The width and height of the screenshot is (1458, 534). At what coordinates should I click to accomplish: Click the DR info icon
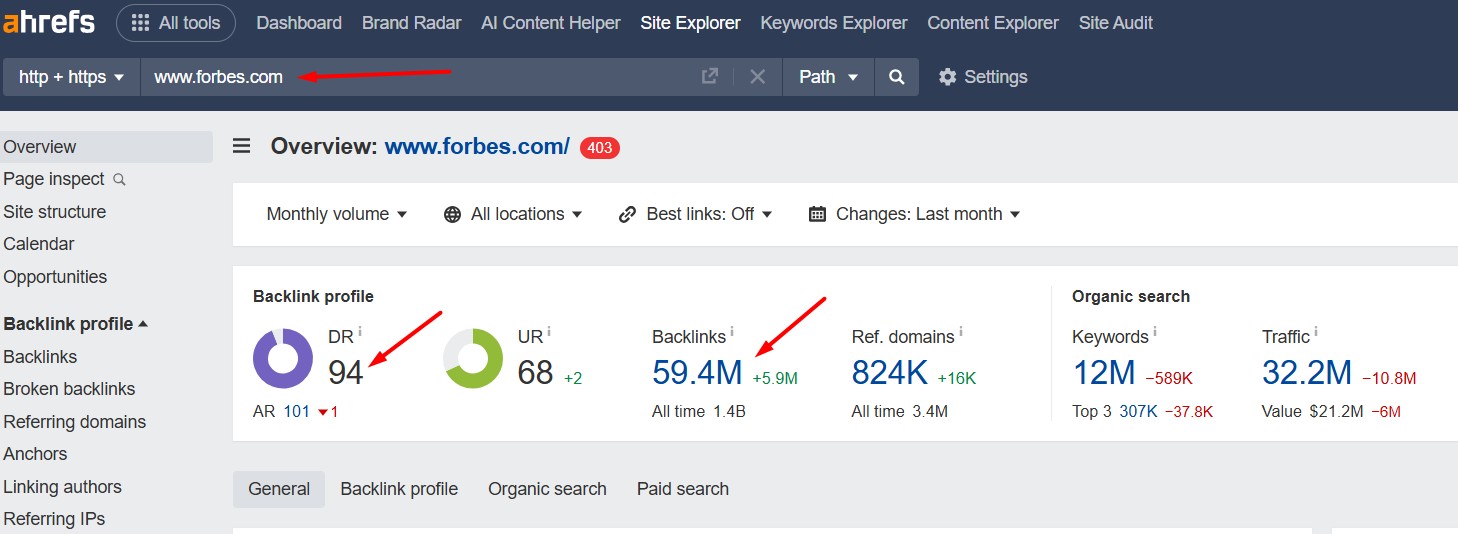click(360, 332)
